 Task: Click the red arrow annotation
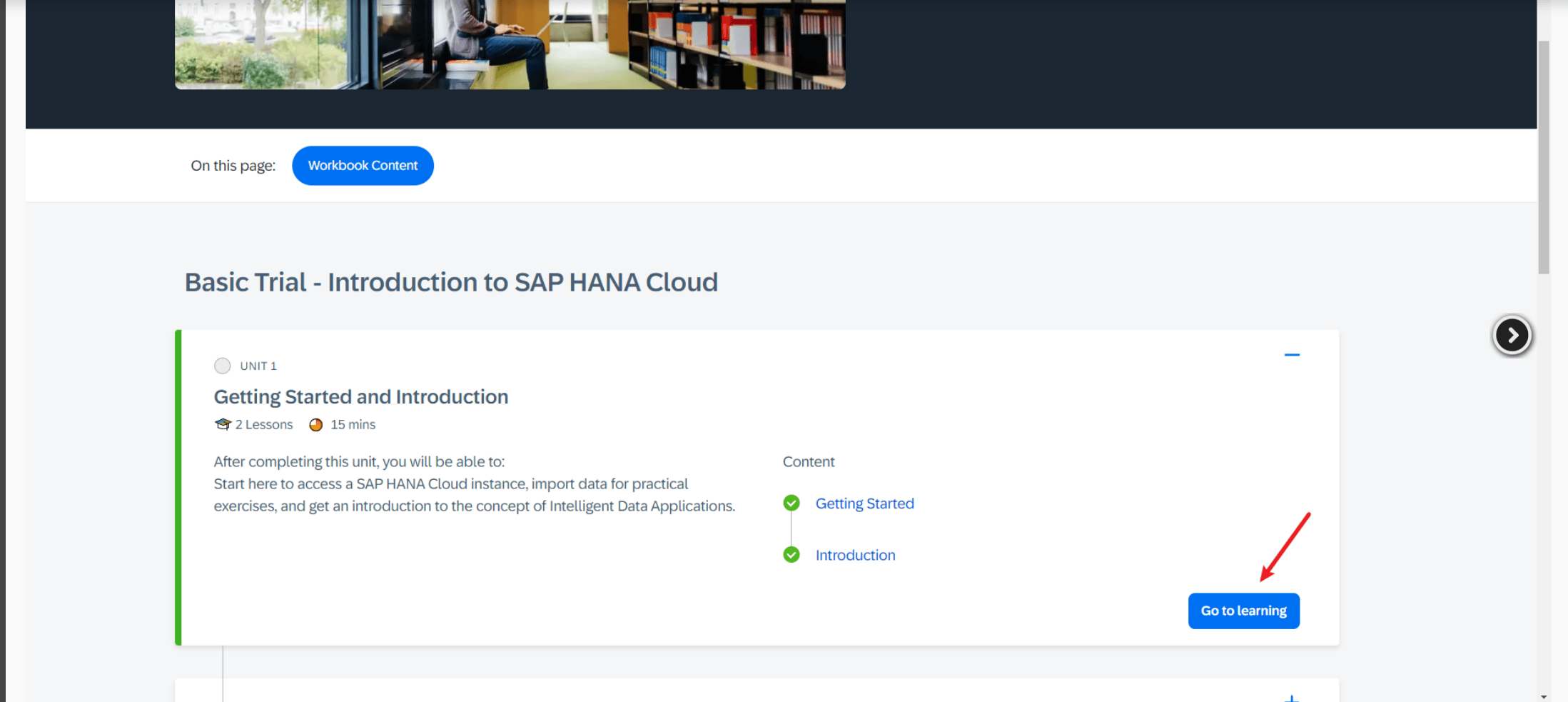coord(1285,547)
